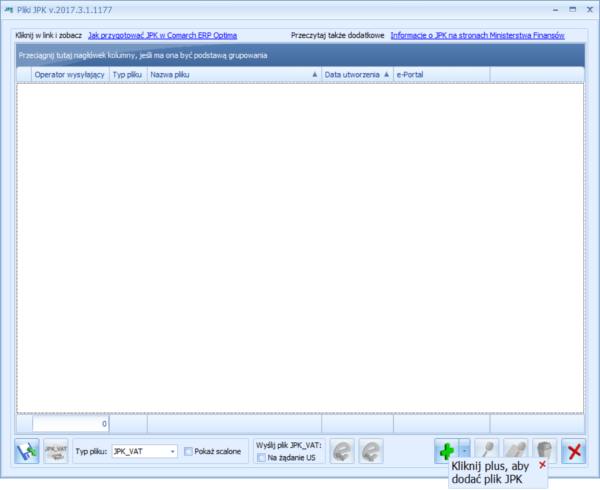
Task: Sort by 'Data utworzenia' column header
Action: 355,74
